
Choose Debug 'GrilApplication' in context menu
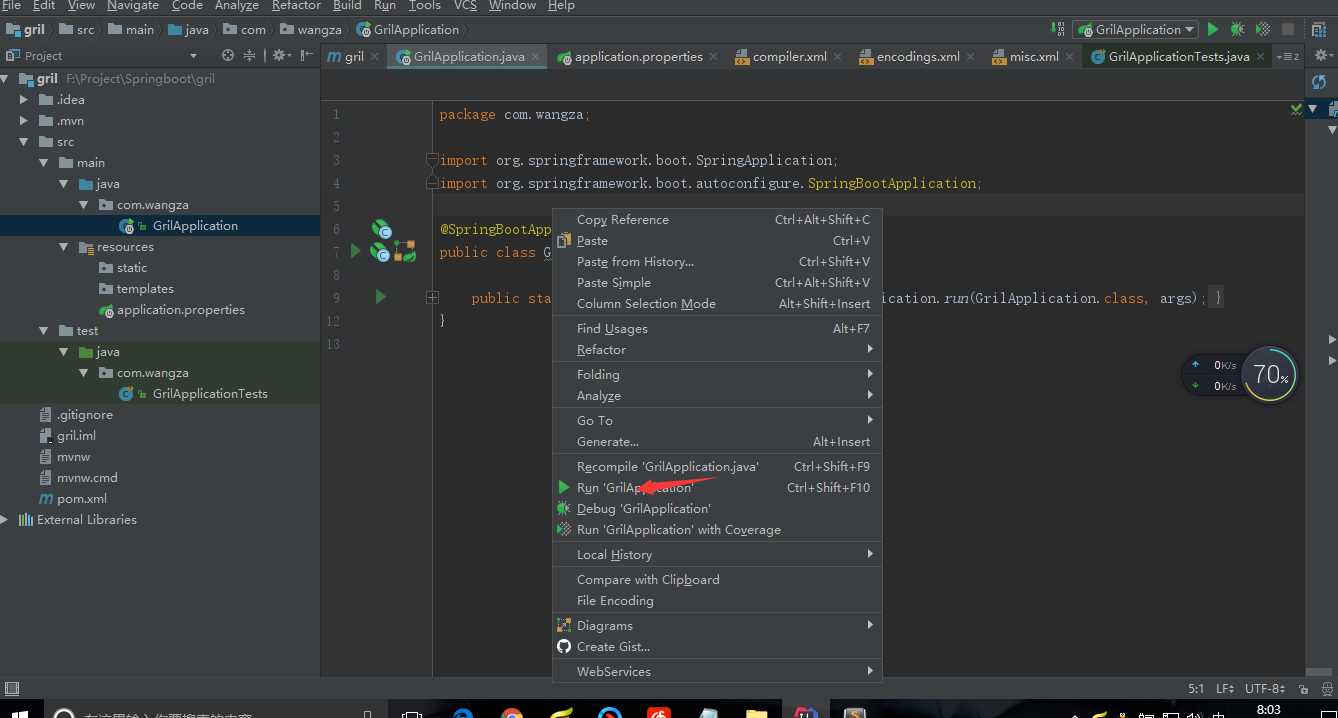pyautogui.click(x=717, y=508)
